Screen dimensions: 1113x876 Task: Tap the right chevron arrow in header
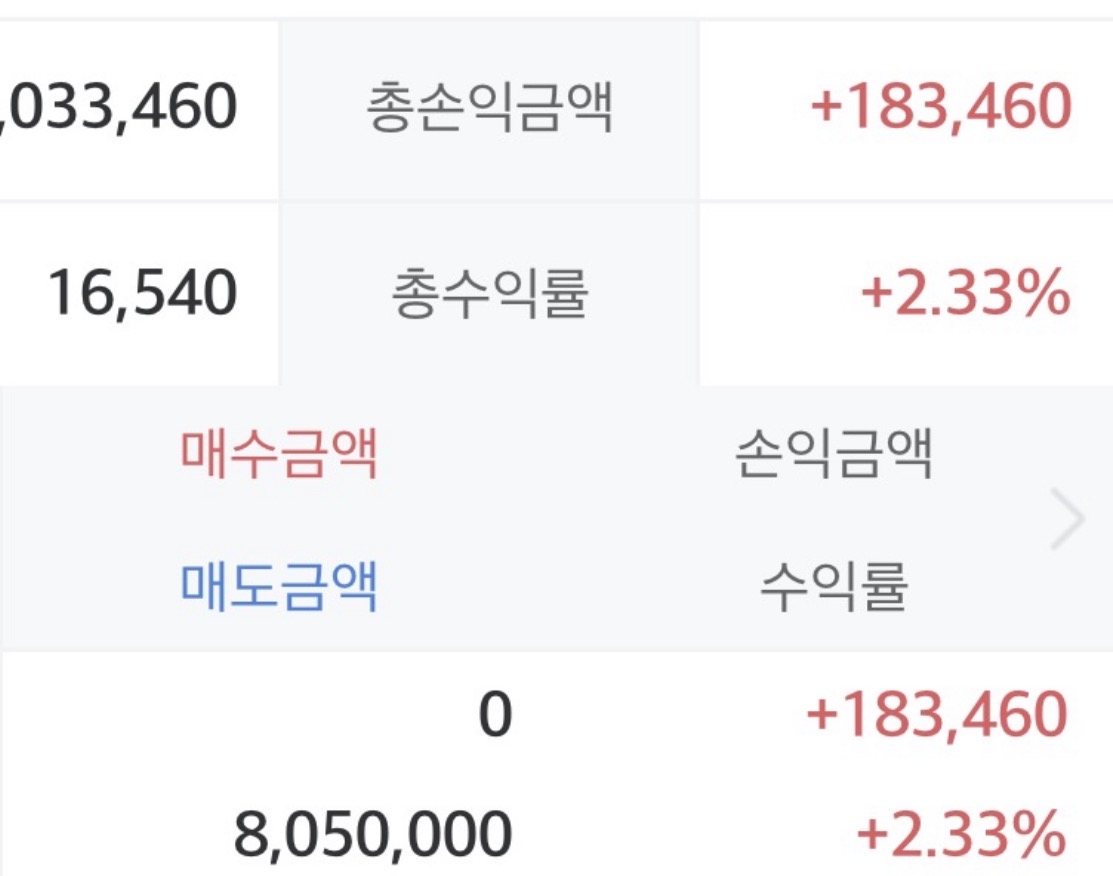(1067, 521)
